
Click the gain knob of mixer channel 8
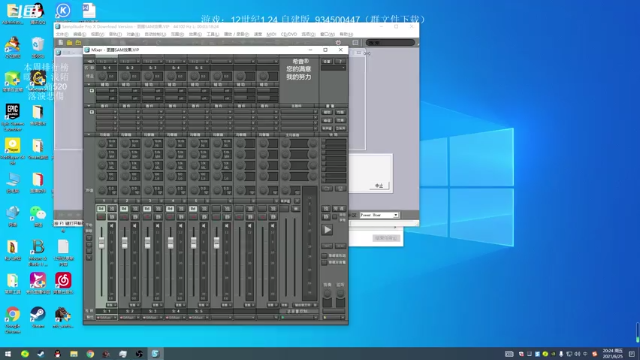pos(263,76)
